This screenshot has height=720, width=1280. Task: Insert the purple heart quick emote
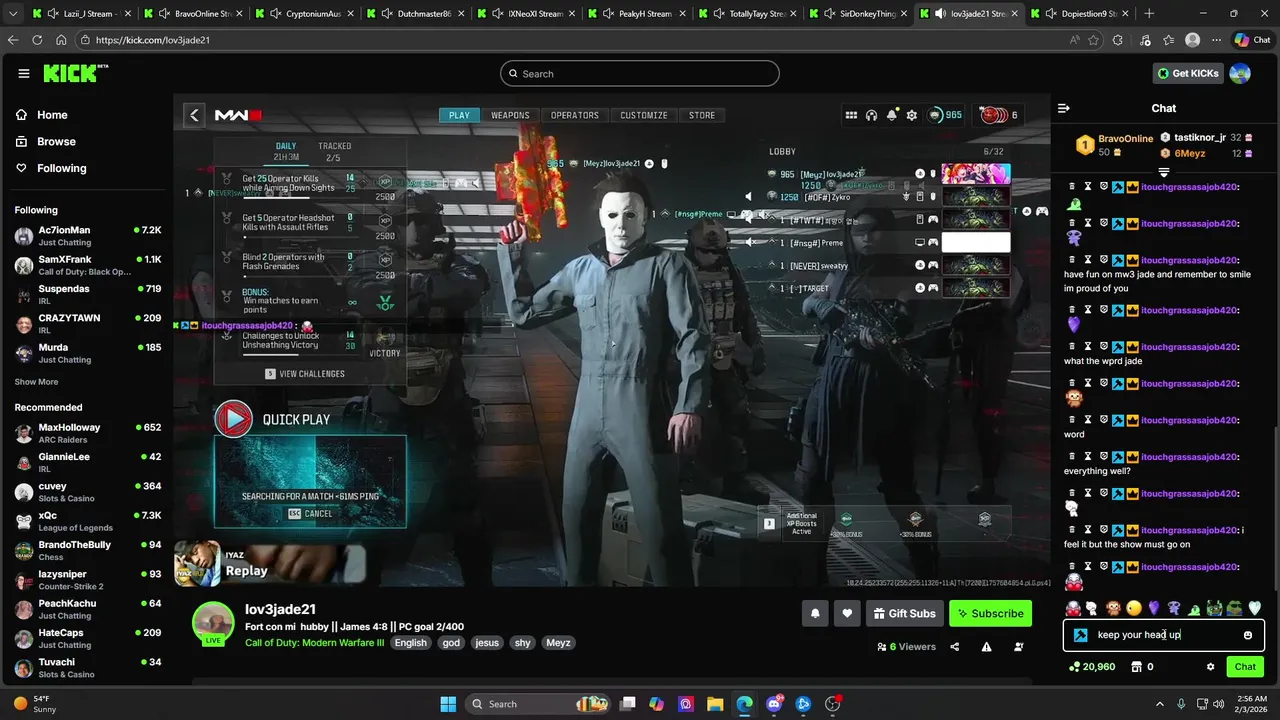pyautogui.click(x=1153, y=608)
